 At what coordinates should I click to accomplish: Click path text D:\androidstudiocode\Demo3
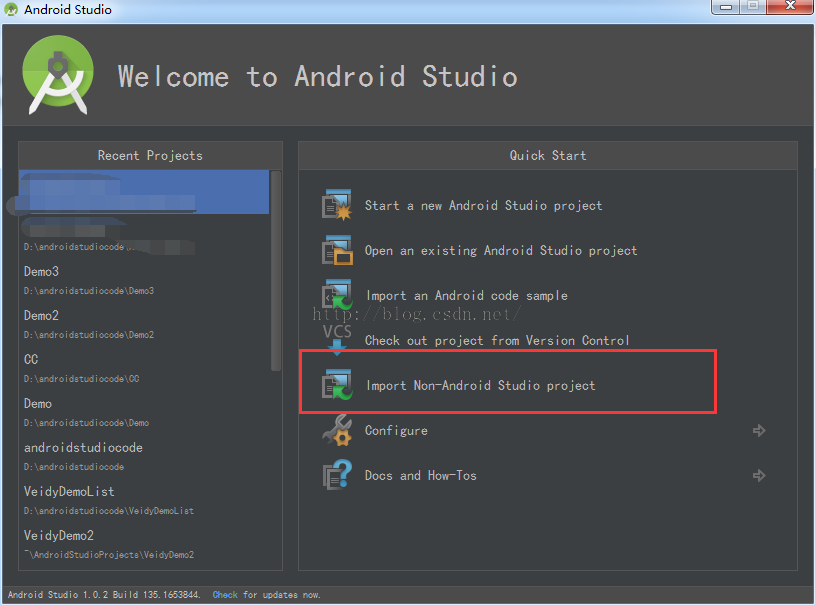click(x=88, y=291)
